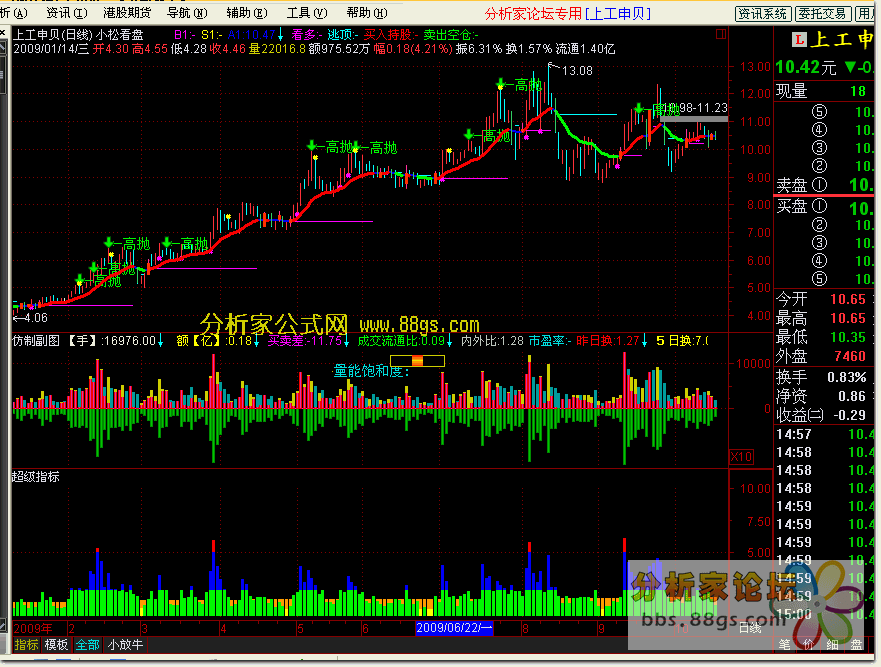Click the 今开 10.65 row
This screenshot has height=667, width=881.
click(821, 299)
